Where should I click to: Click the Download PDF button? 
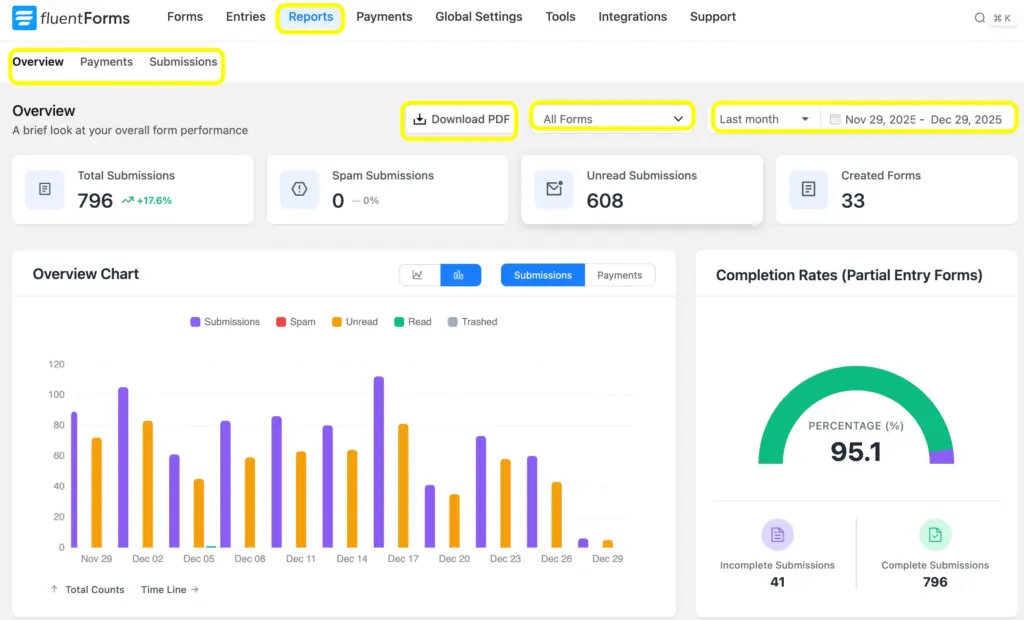pyautogui.click(x=459, y=119)
